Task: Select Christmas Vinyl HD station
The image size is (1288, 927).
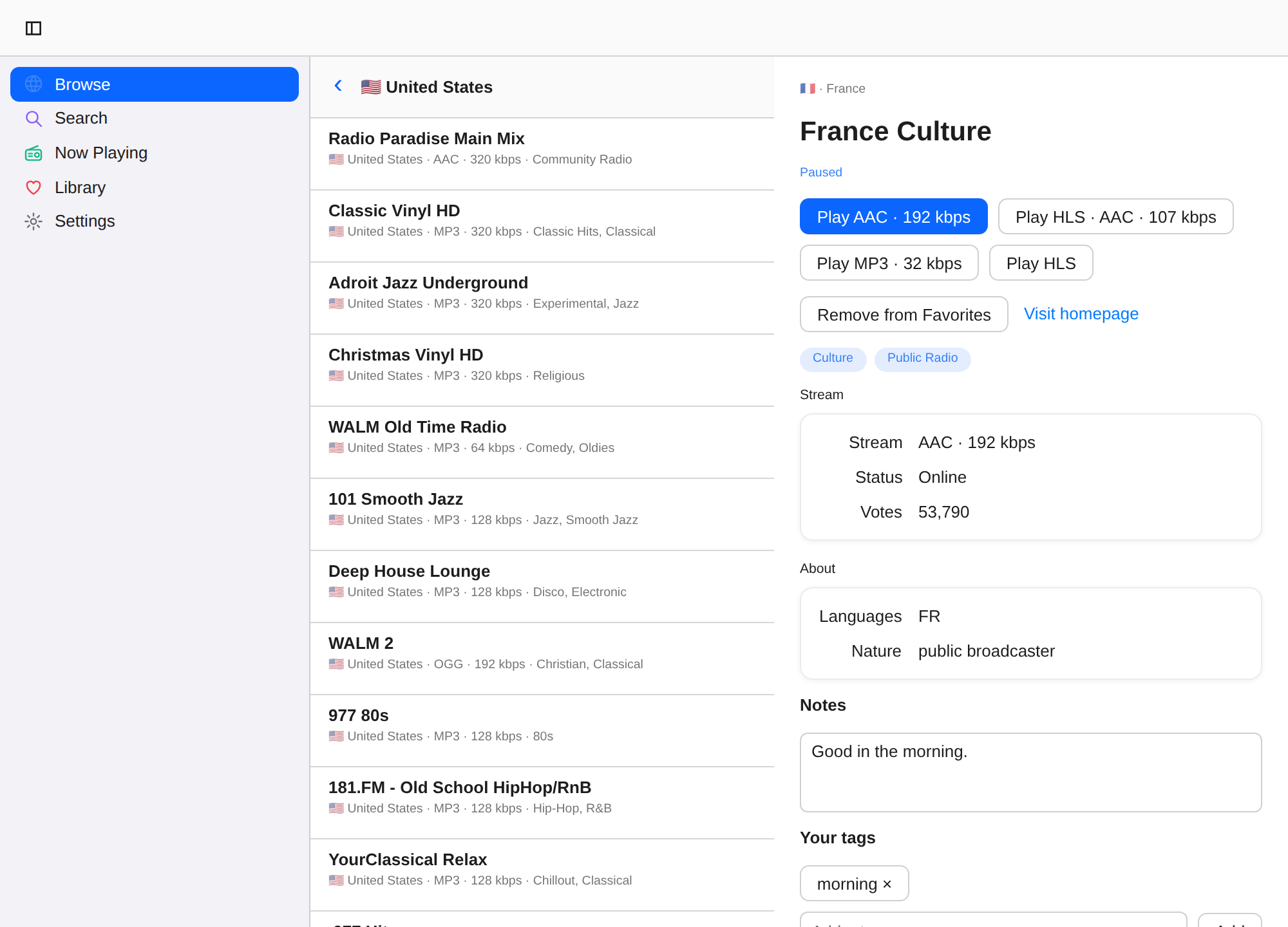Action: [542, 370]
